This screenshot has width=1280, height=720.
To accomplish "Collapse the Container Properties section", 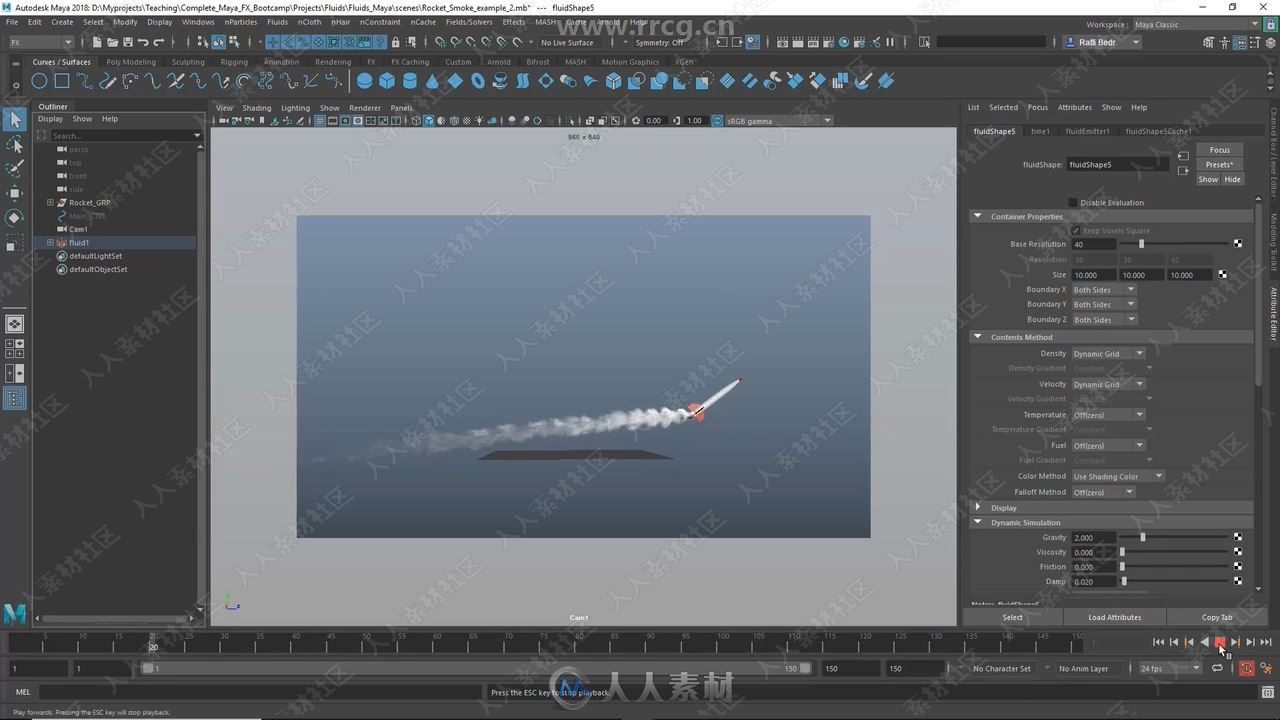I will pyautogui.click(x=978, y=216).
